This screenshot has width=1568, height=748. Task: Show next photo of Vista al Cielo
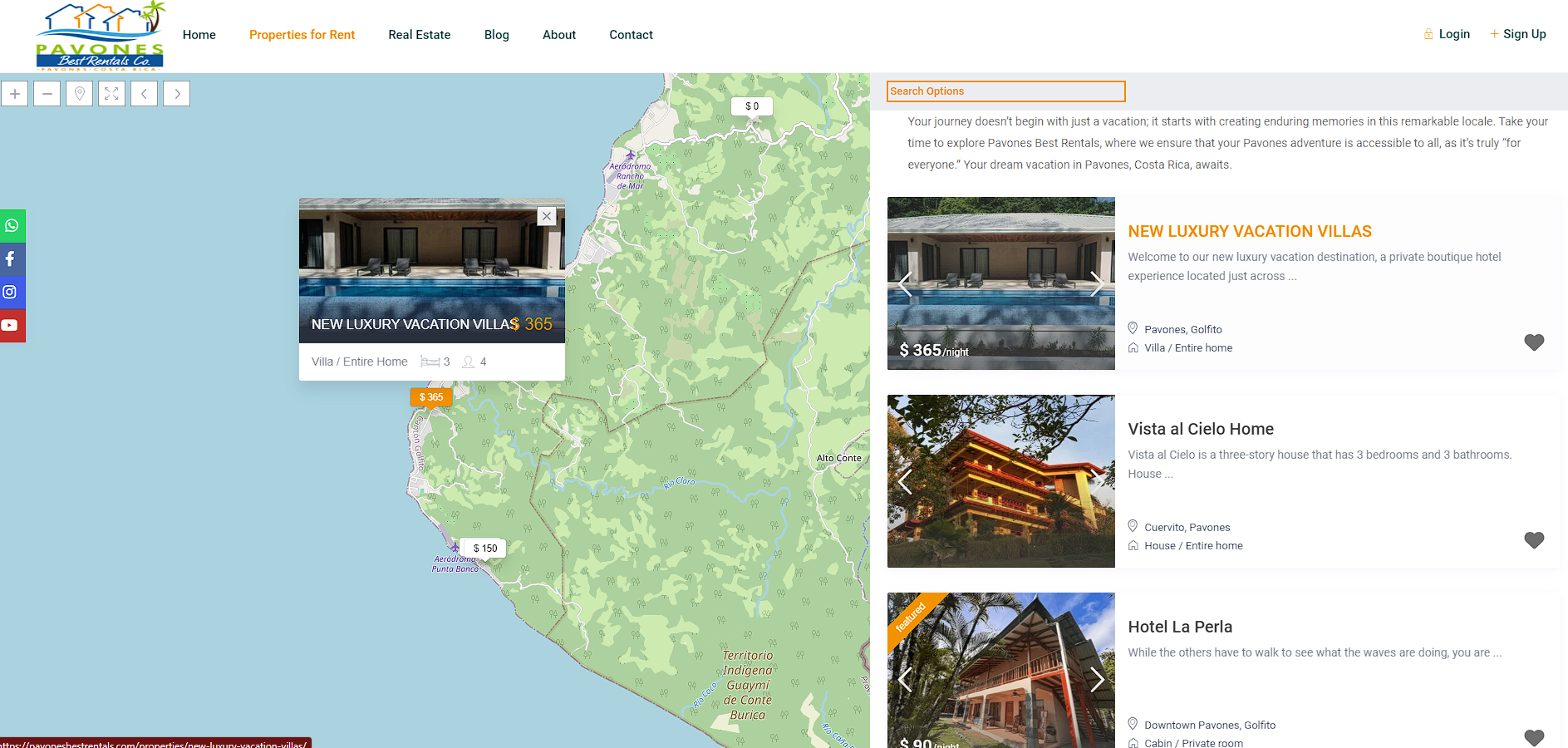coord(1097,481)
